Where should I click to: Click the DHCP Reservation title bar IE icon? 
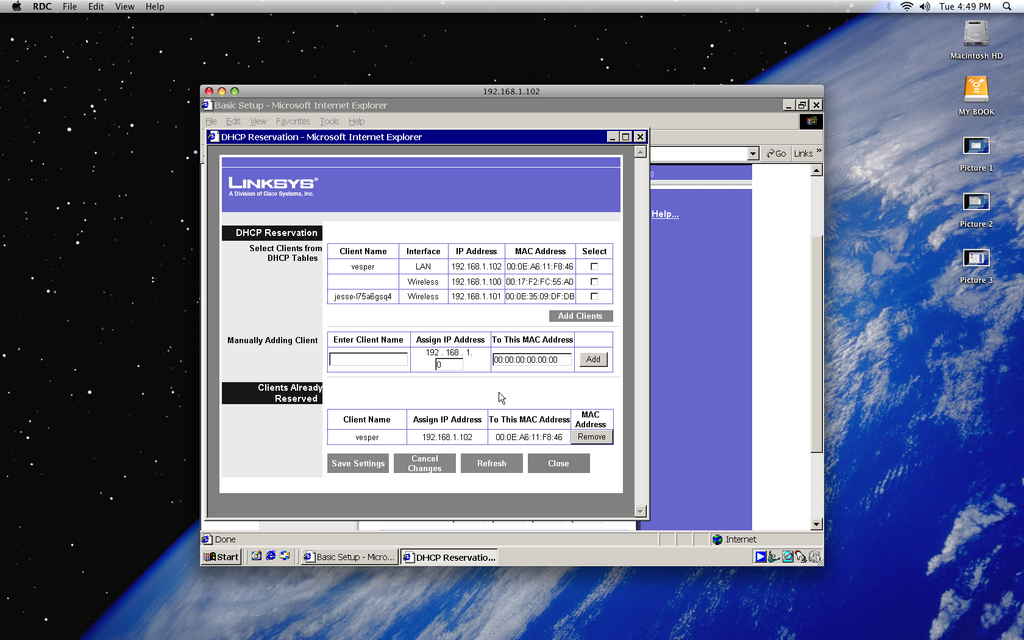(214, 136)
